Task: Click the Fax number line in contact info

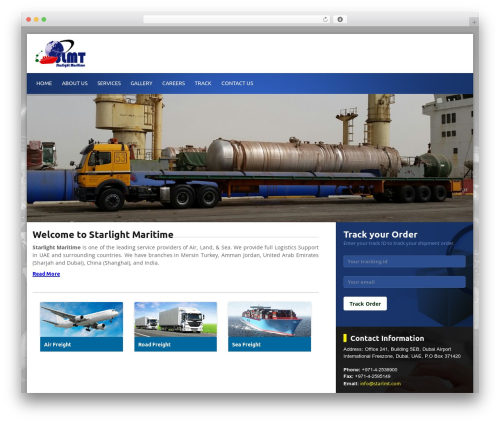Action: (x=367, y=376)
